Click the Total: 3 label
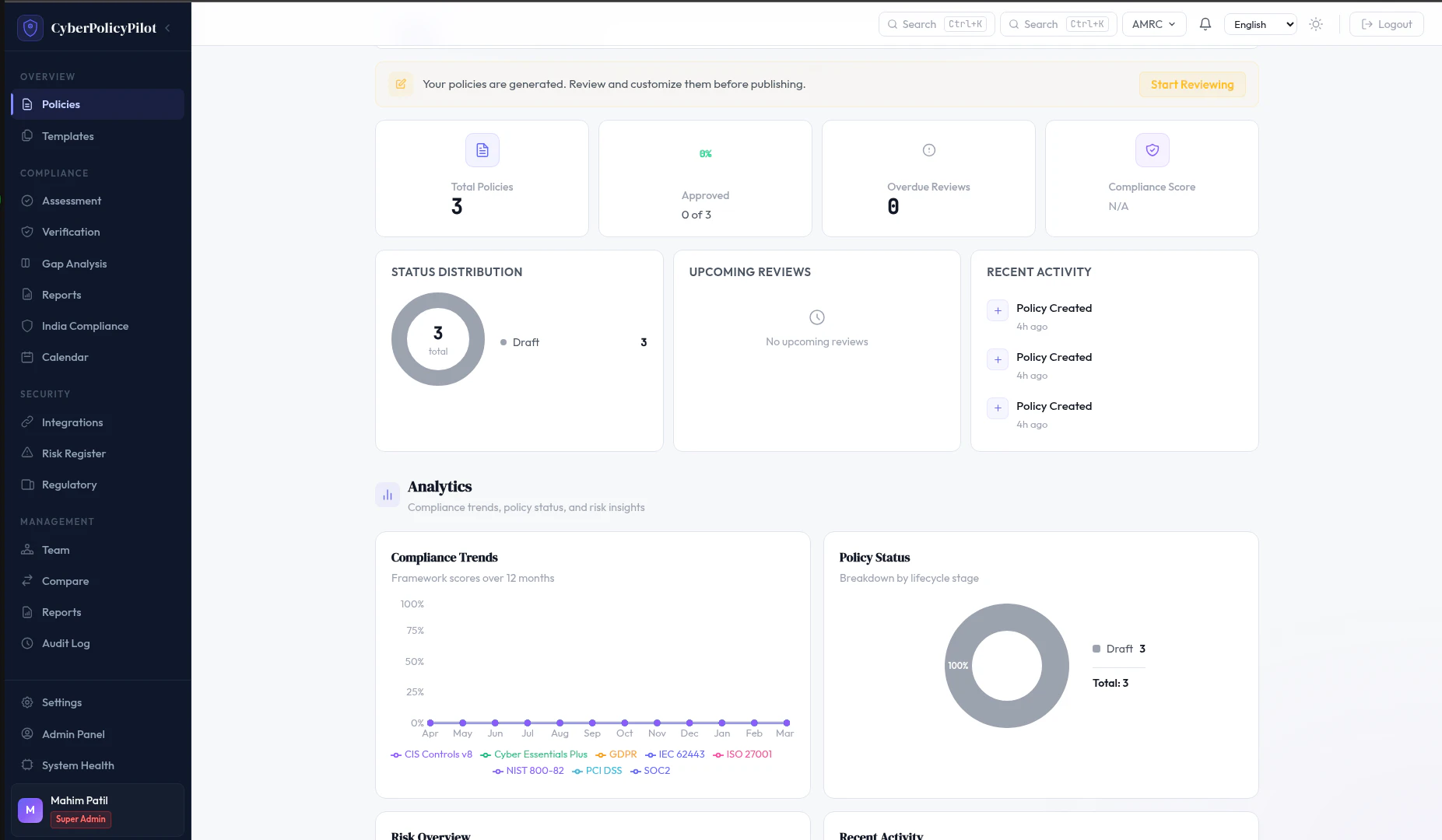1442x840 pixels. pyautogui.click(x=1110, y=683)
